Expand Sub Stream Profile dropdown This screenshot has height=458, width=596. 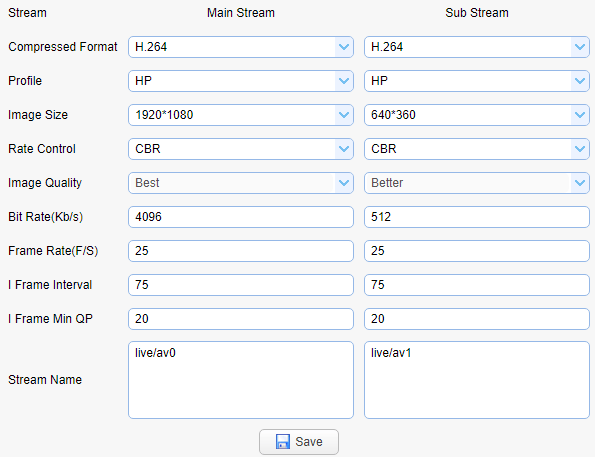click(477, 81)
